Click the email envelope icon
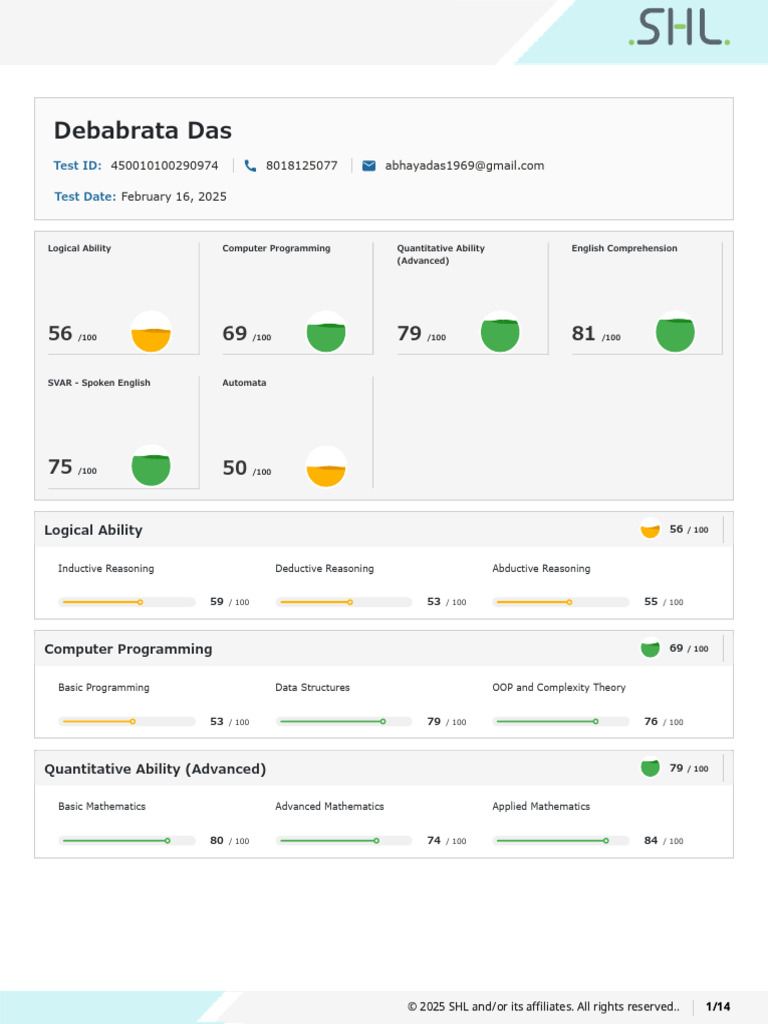This screenshot has width=768, height=1024. (369, 166)
